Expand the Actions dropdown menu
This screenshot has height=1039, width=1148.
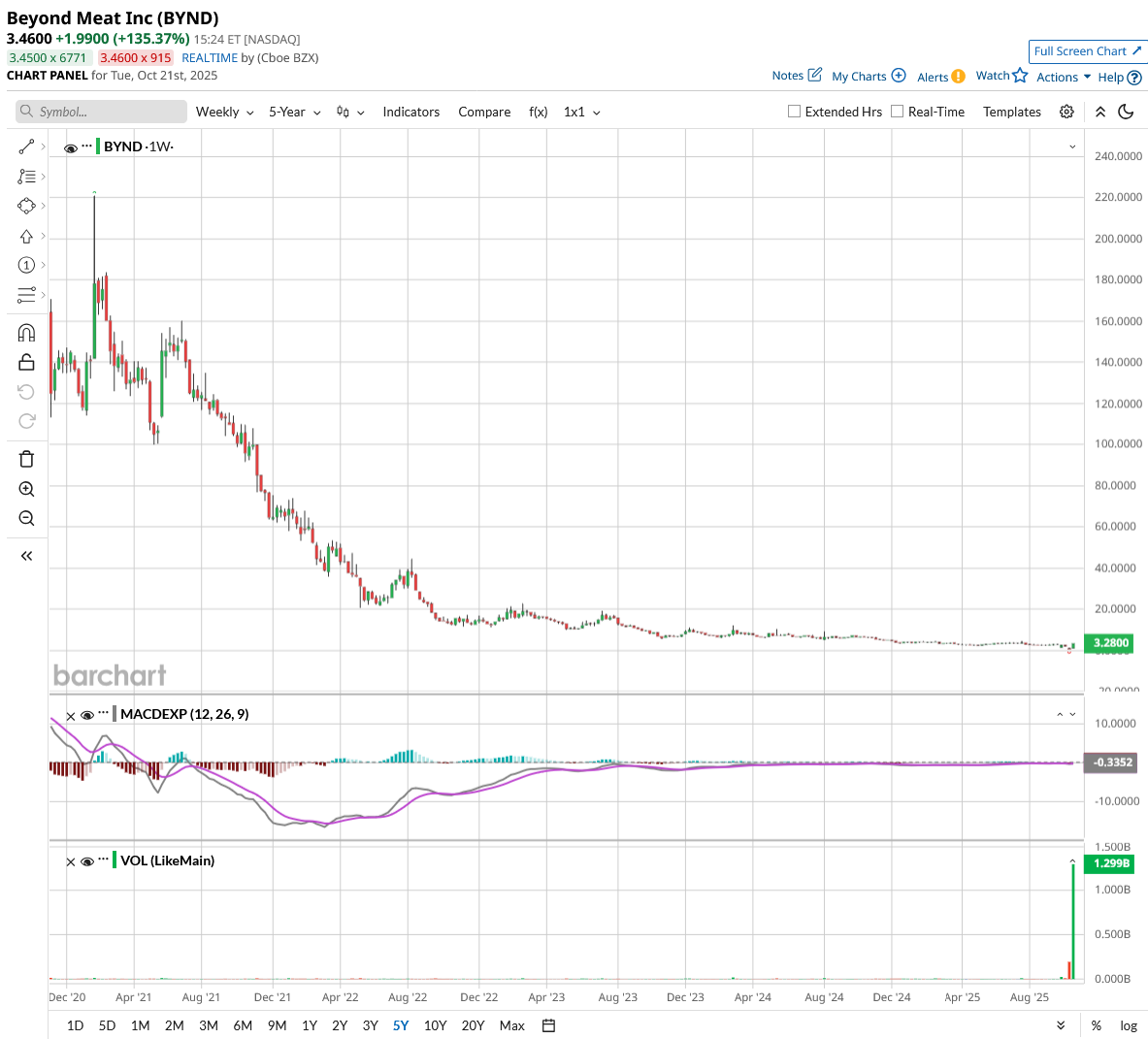pos(1064,77)
